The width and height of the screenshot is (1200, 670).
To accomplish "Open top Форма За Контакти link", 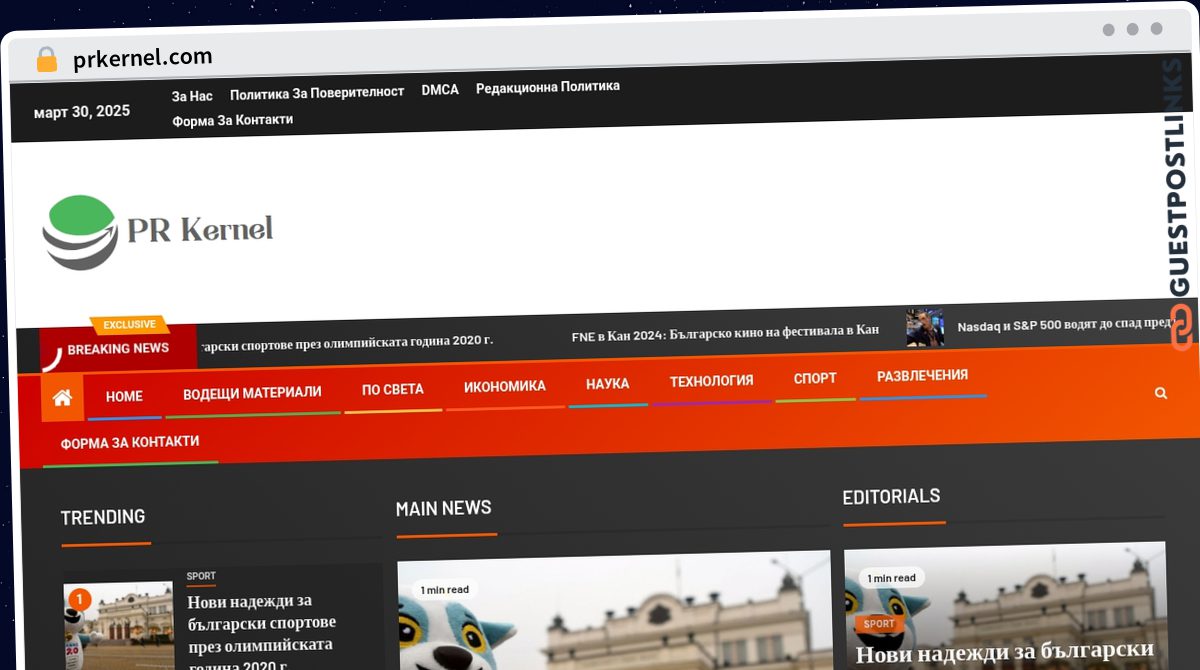I will (232, 120).
